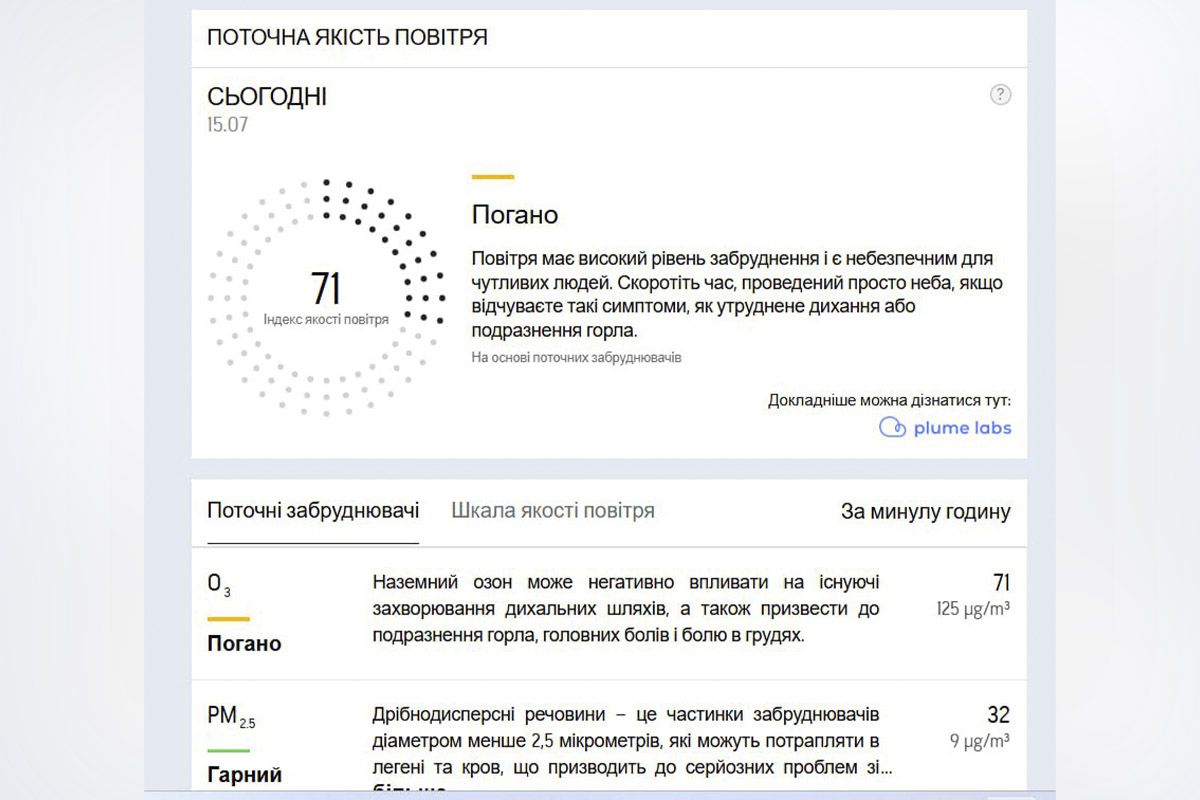Click the 125 µg/m³ ozone concentration
1200x800 pixels.
tap(972, 608)
